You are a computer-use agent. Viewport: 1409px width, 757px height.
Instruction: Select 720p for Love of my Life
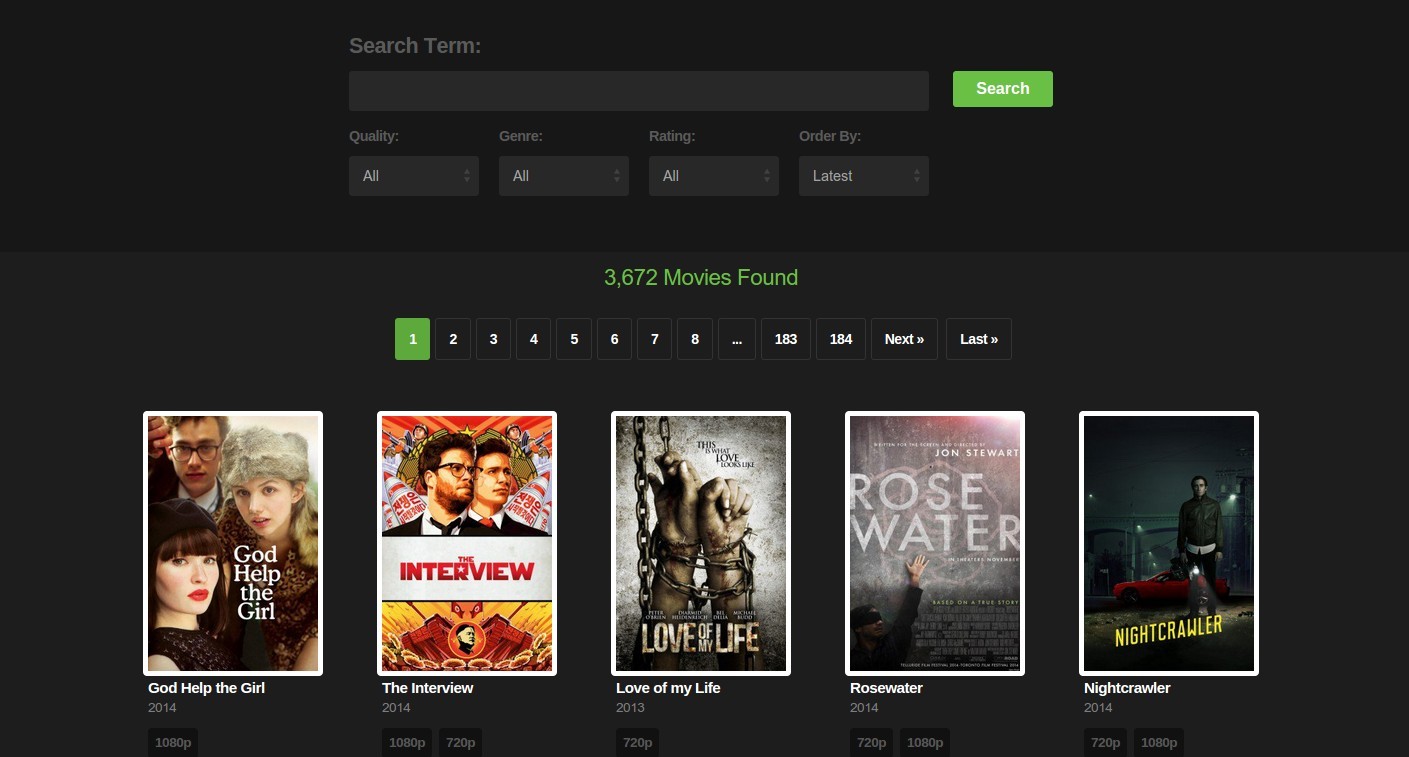pos(638,742)
